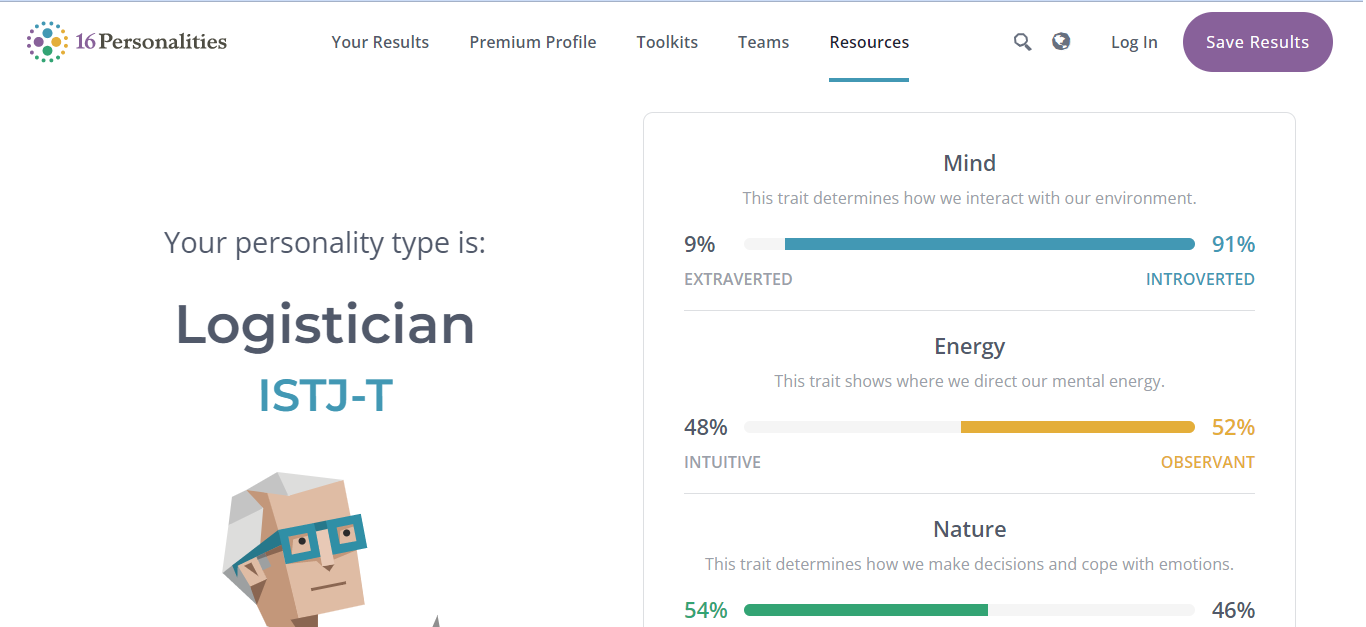Screen dimensions: 1366x627
Task: Click the Logistician avatar illustration
Action: coord(298,552)
